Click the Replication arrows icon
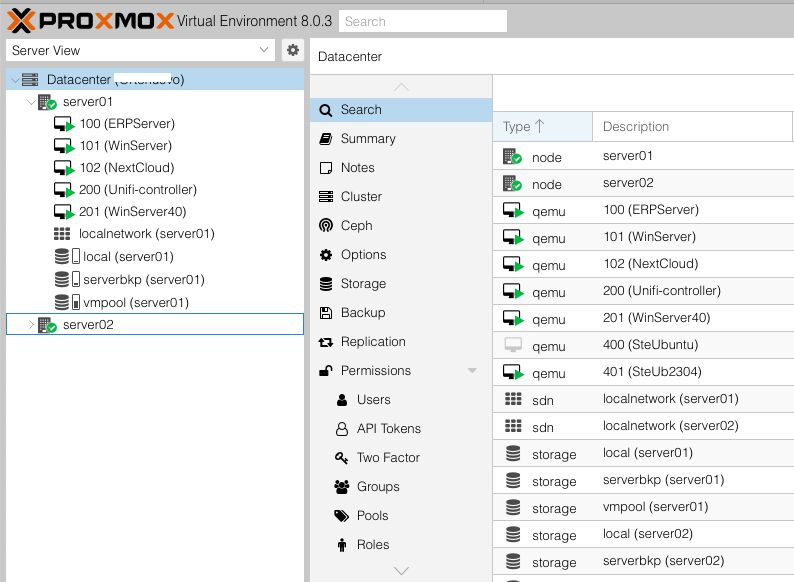This screenshot has width=794, height=582. (325, 342)
